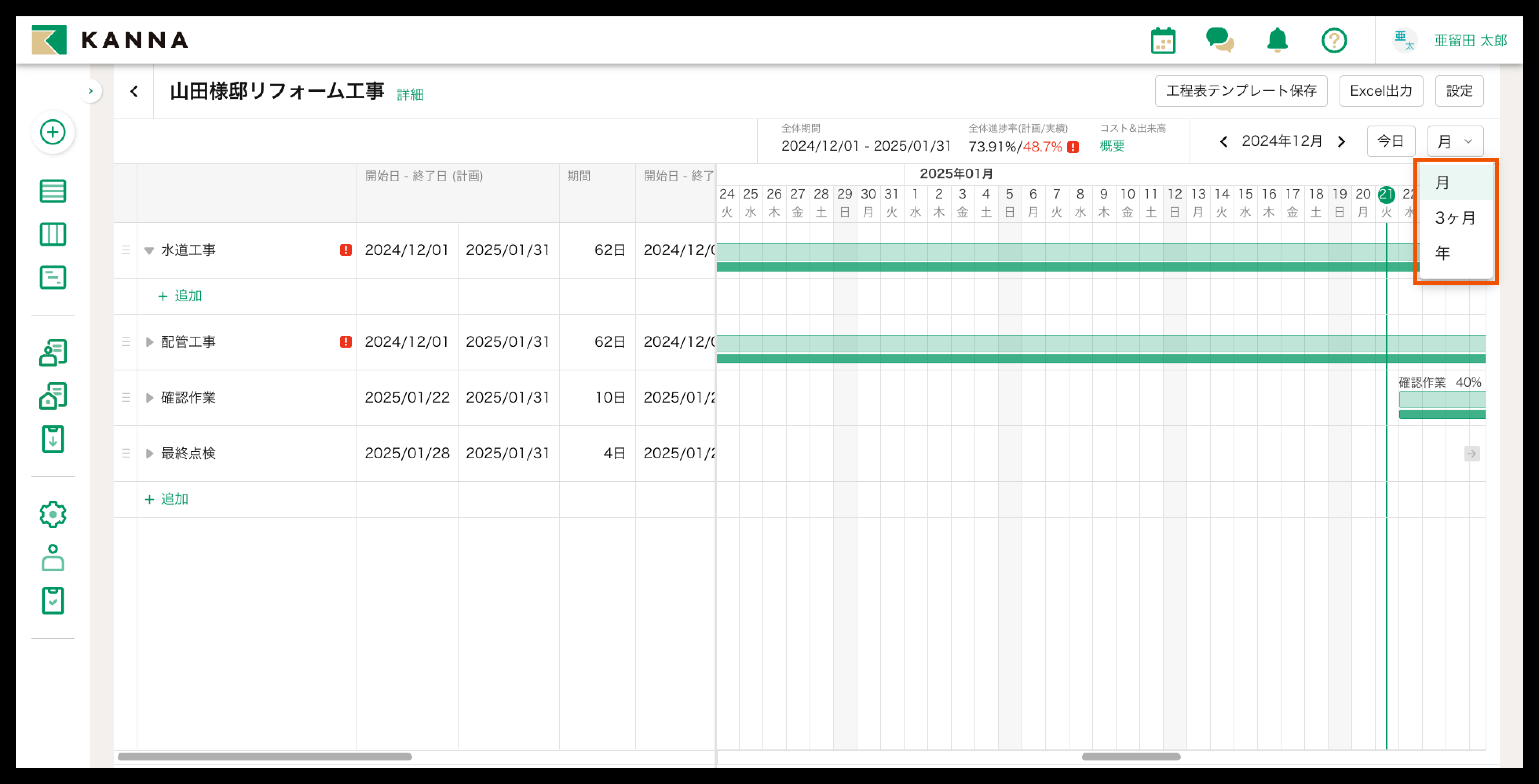Expand the 配管工事 row
The height and width of the screenshot is (784, 1539).
pos(149,342)
